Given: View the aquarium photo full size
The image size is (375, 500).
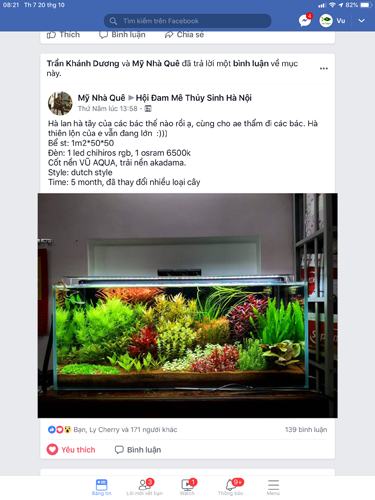Looking at the screenshot, I should pyautogui.click(x=187, y=305).
